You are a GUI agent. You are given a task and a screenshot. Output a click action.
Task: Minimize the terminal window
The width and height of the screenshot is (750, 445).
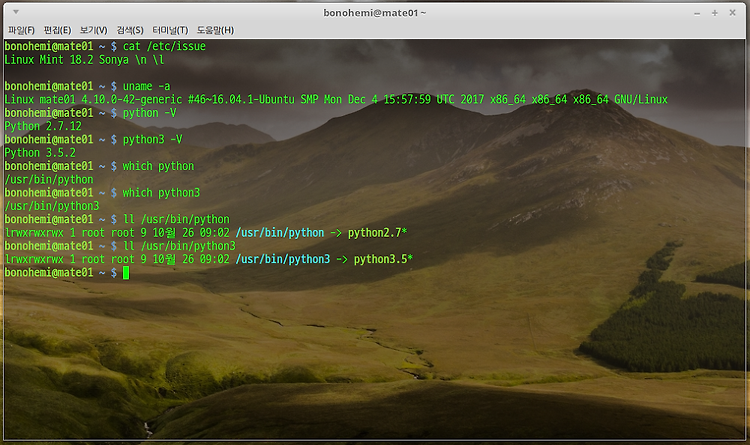point(697,13)
